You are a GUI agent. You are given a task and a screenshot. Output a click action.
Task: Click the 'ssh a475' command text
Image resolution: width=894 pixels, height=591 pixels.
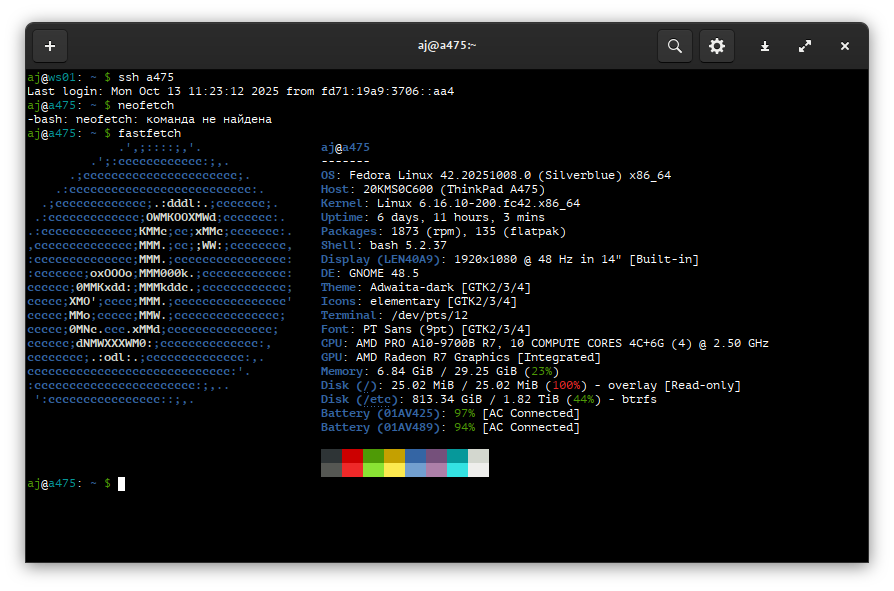146,77
